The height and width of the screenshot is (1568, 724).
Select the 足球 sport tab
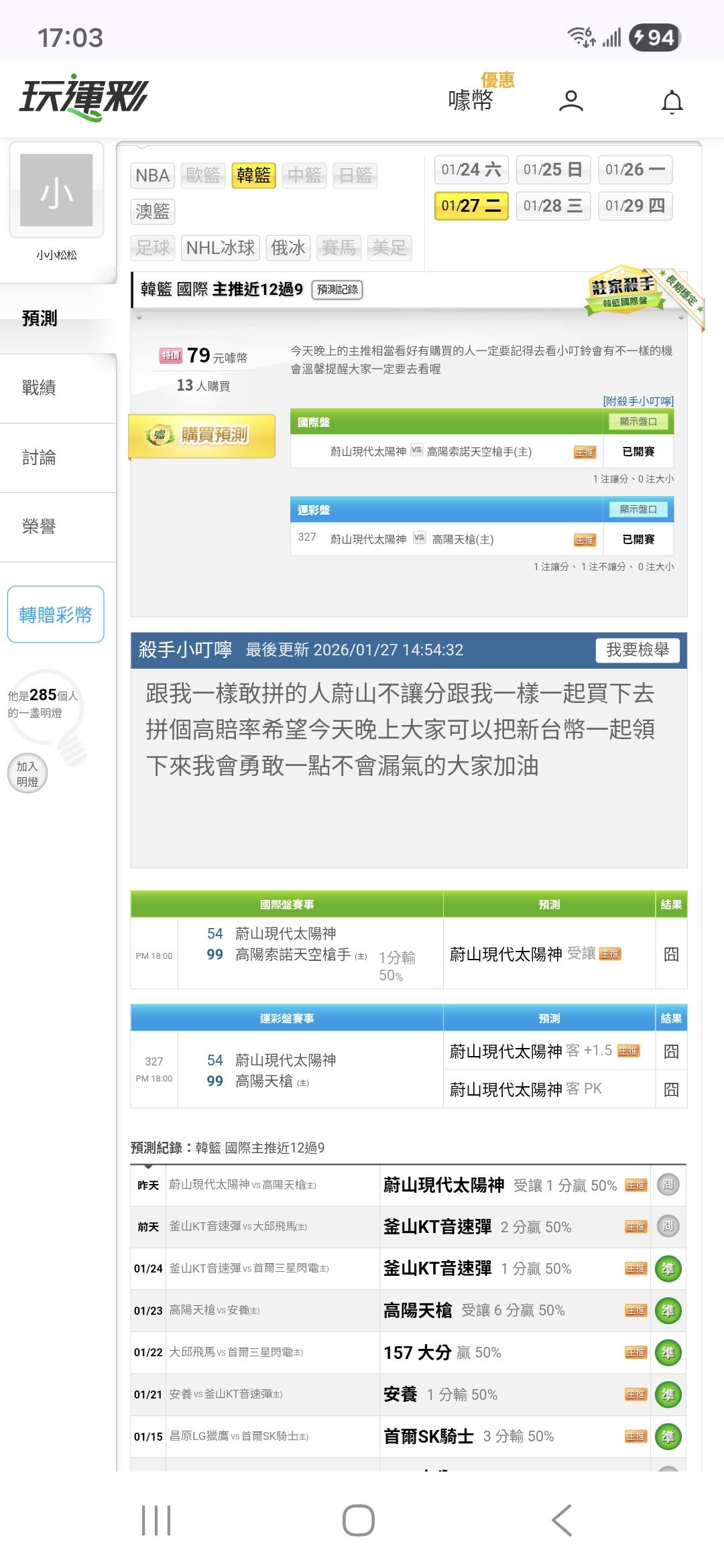tap(152, 248)
